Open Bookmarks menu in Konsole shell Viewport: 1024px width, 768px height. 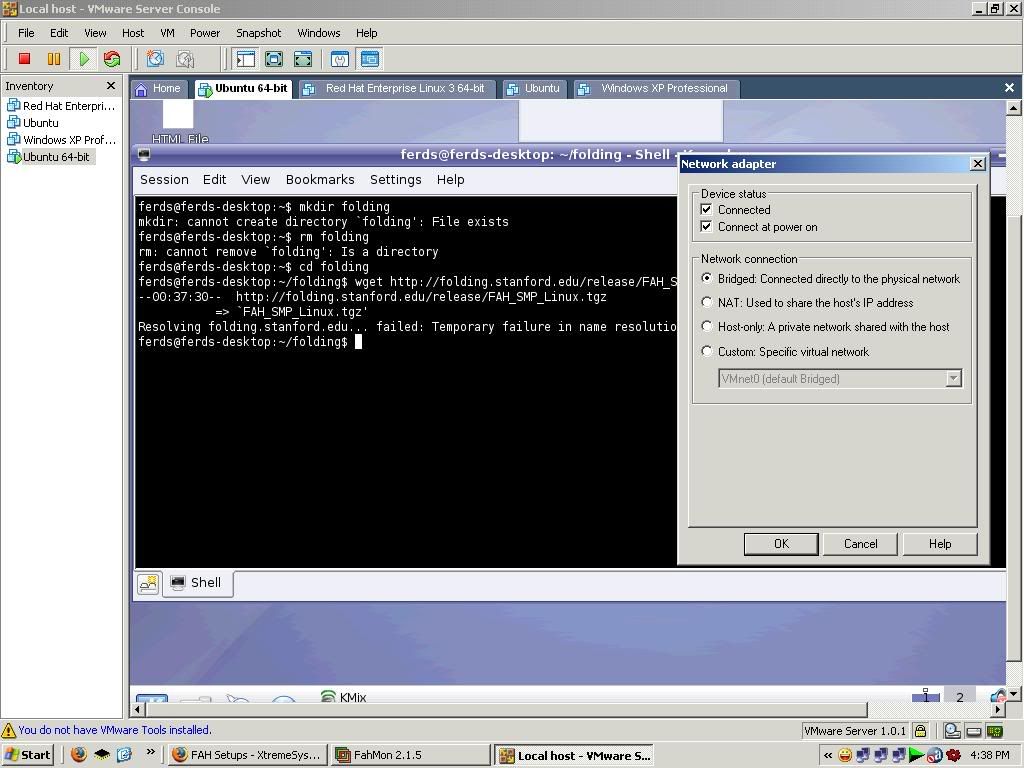point(320,180)
